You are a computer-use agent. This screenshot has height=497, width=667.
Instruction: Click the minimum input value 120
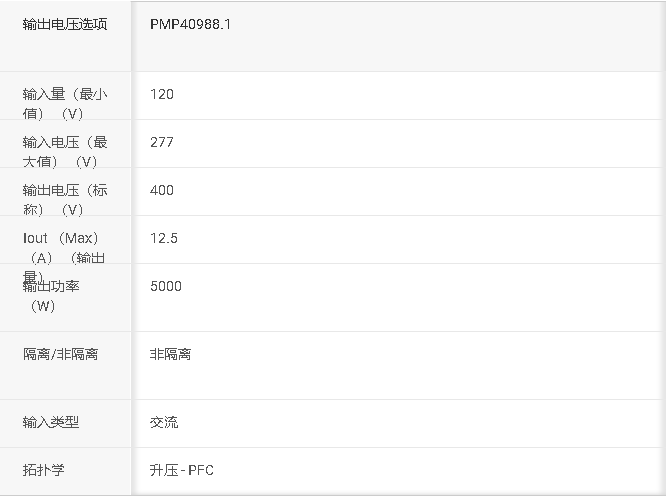point(162,94)
